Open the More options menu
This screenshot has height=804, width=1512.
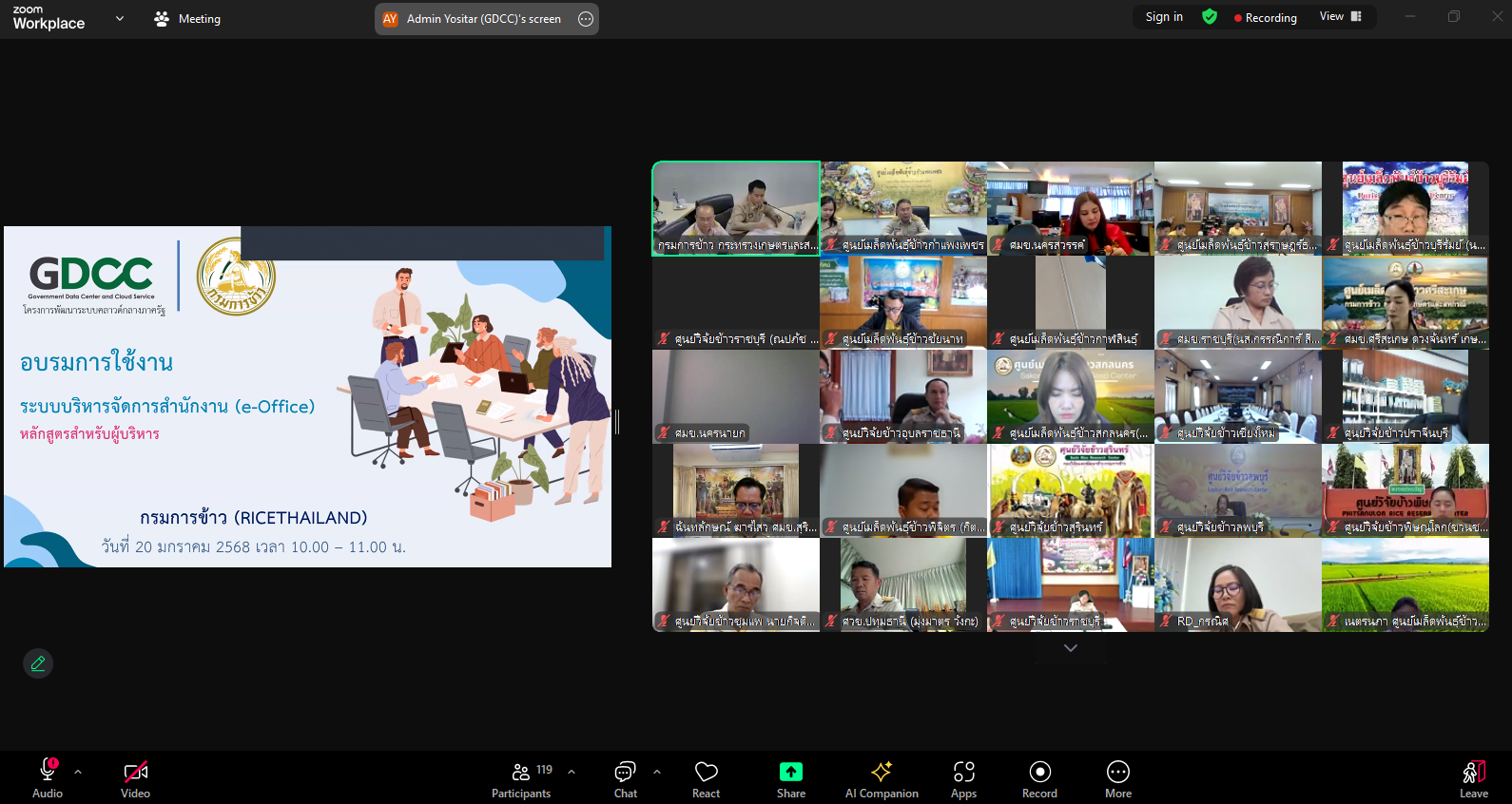pyautogui.click(x=1118, y=778)
